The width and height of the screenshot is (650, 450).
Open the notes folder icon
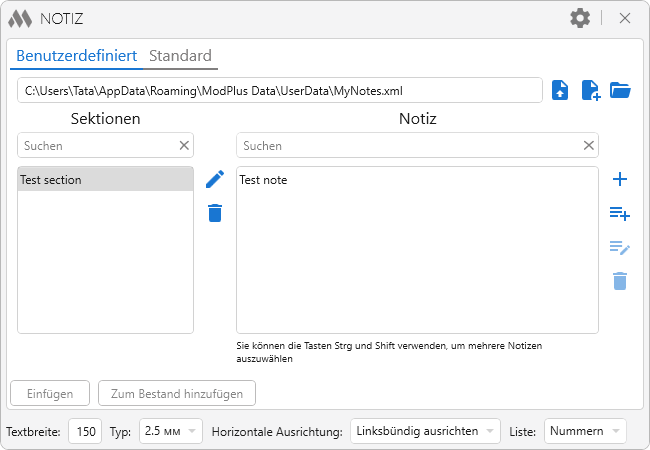click(621, 90)
